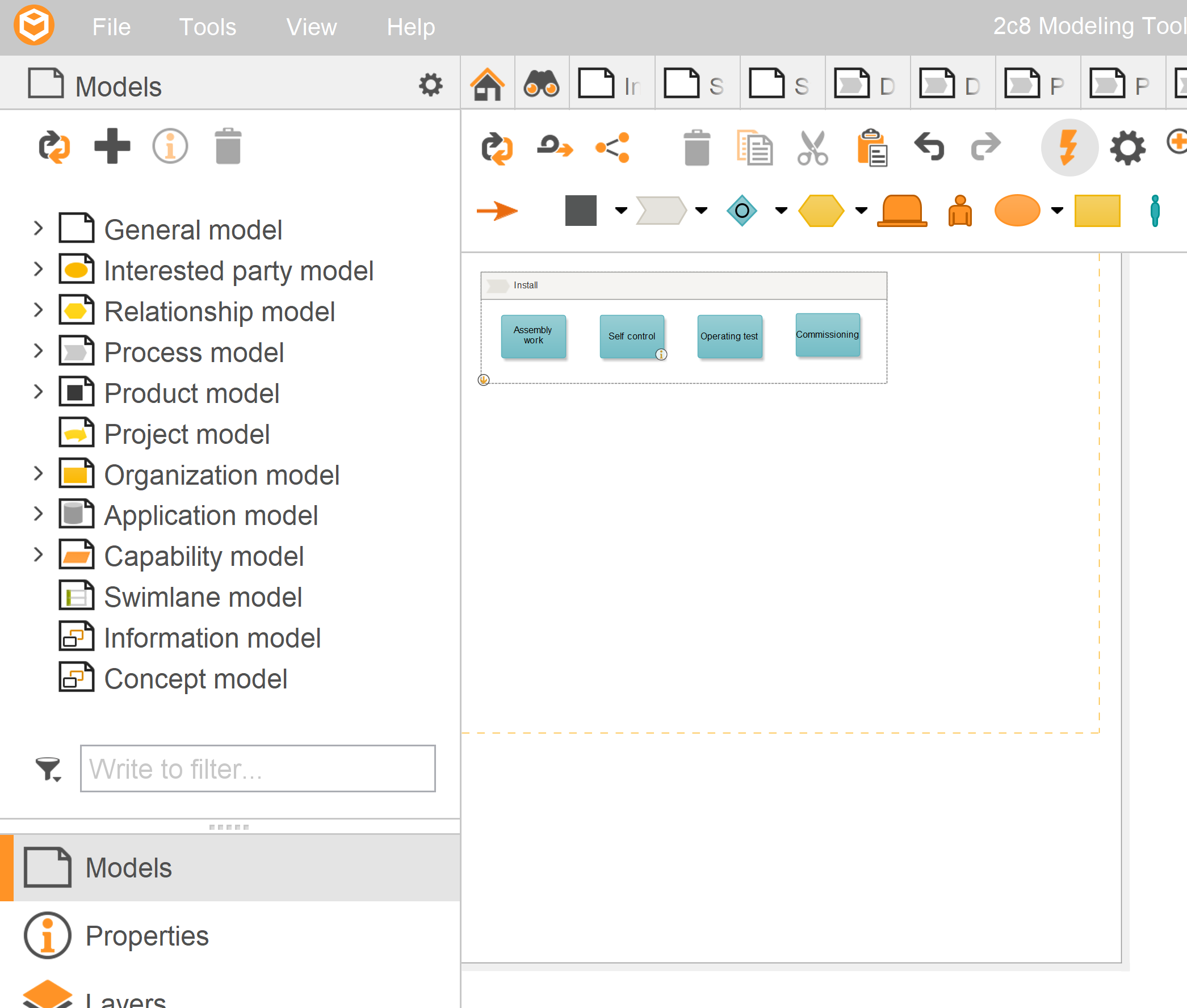Select the hat shape tool

pyautogui.click(x=901, y=211)
